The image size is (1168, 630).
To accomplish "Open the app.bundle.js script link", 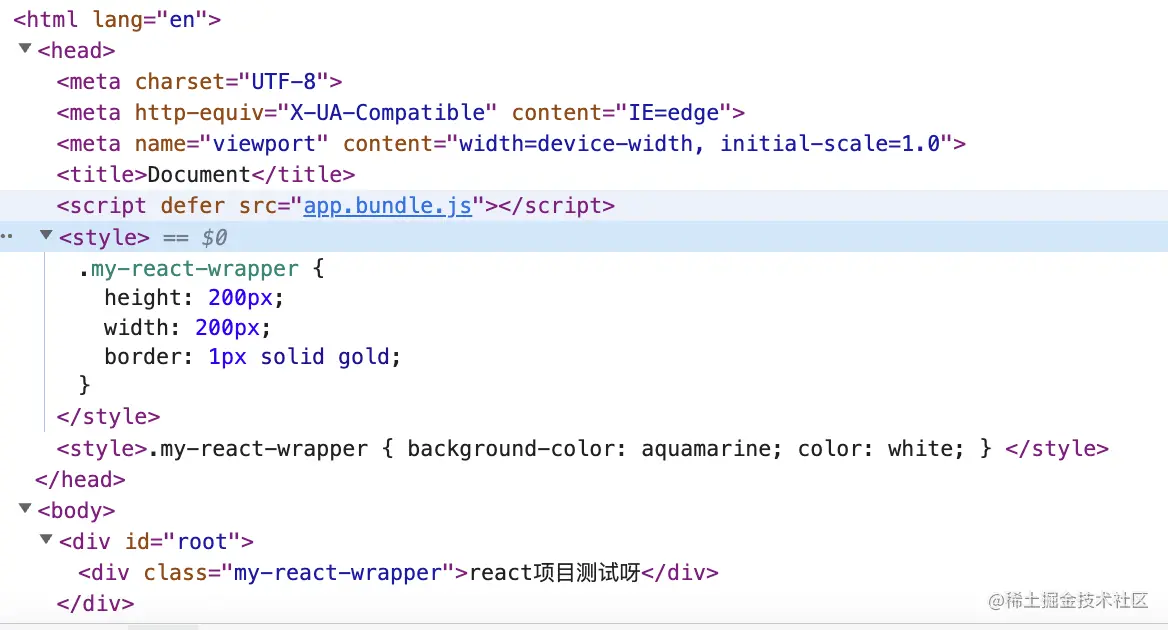I will (387, 206).
